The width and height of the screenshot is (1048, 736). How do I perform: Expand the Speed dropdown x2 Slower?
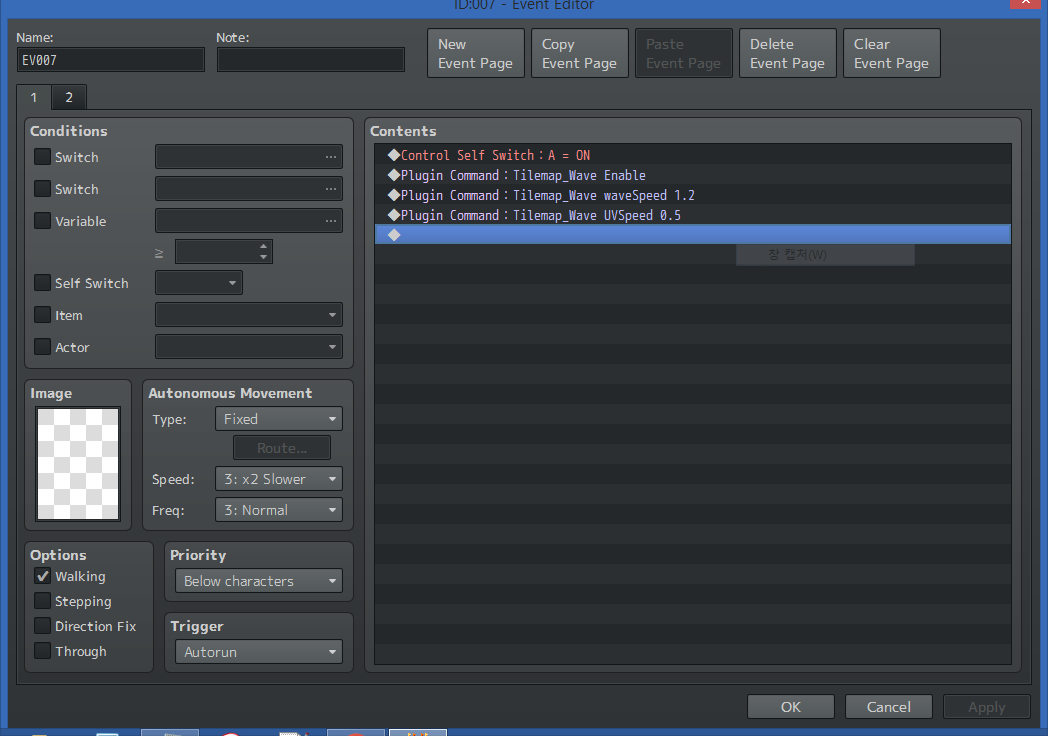[279, 479]
